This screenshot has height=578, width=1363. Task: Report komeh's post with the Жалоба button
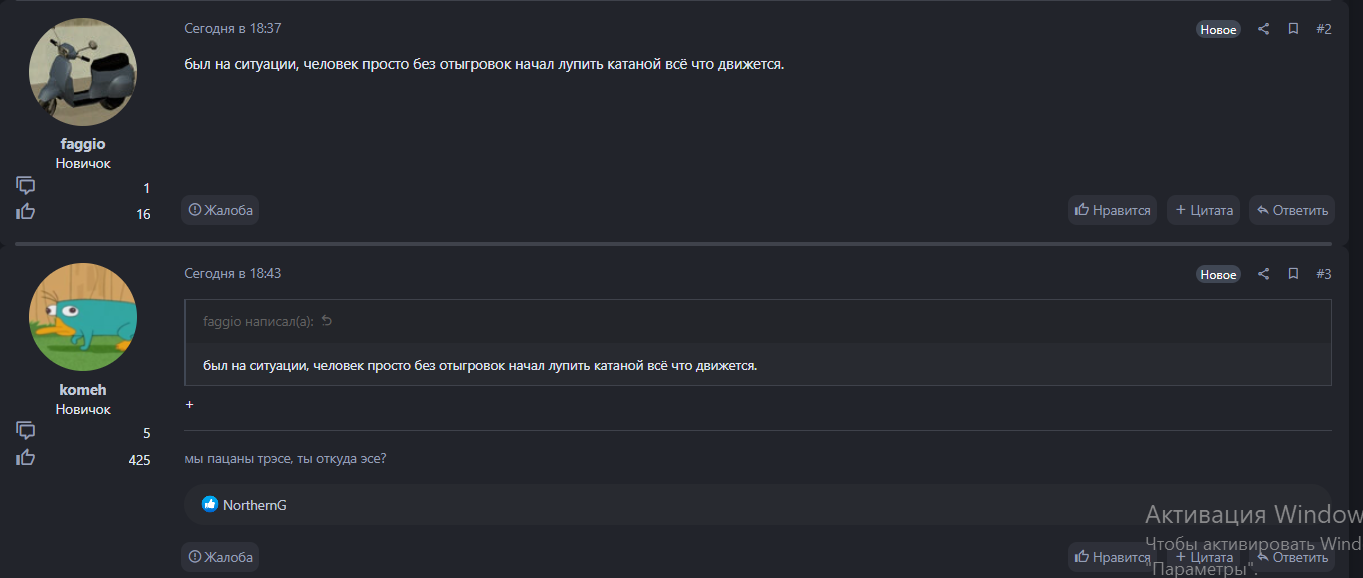[x=220, y=556]
